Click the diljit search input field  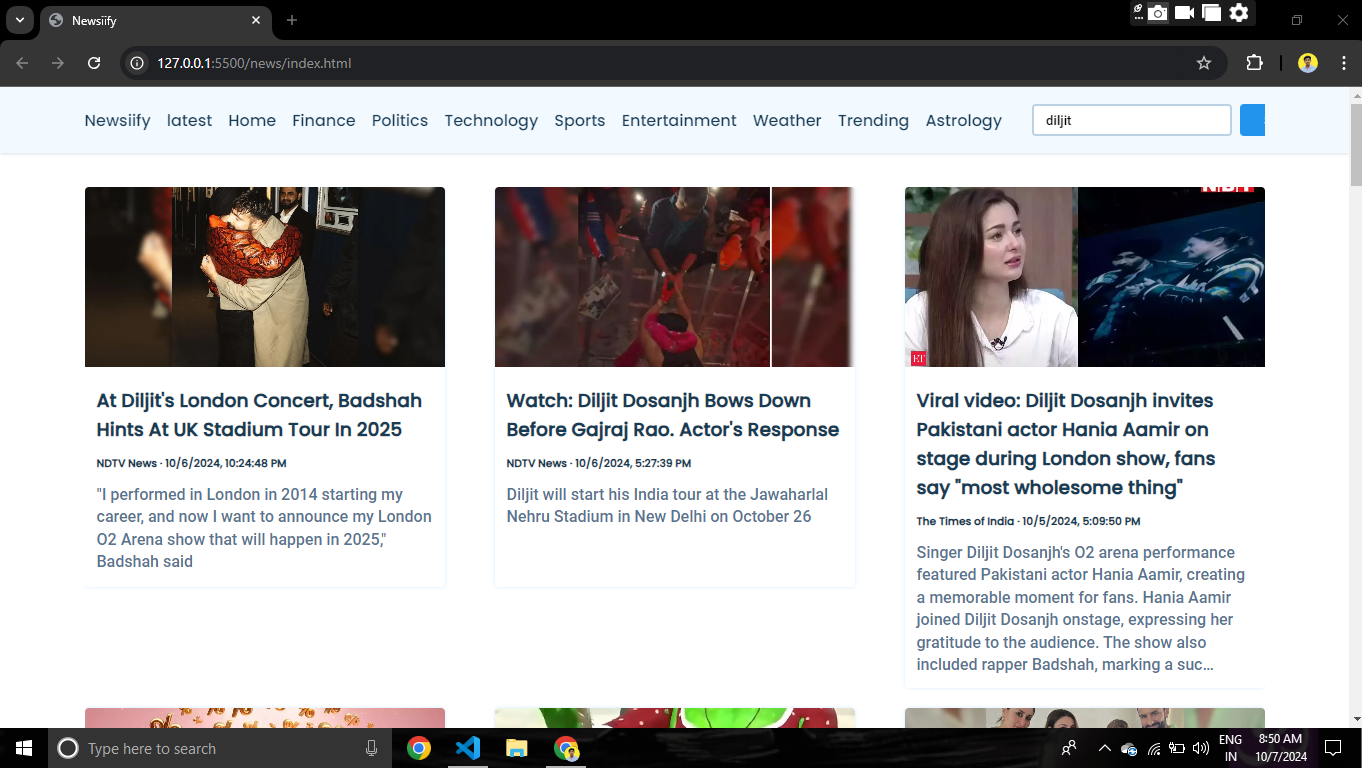click(1132, 120)
